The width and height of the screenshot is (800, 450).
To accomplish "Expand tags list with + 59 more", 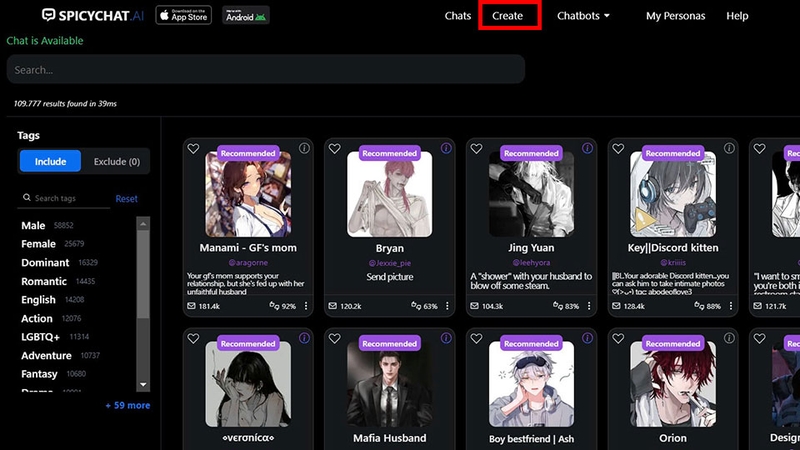I will tap(128, 406).
